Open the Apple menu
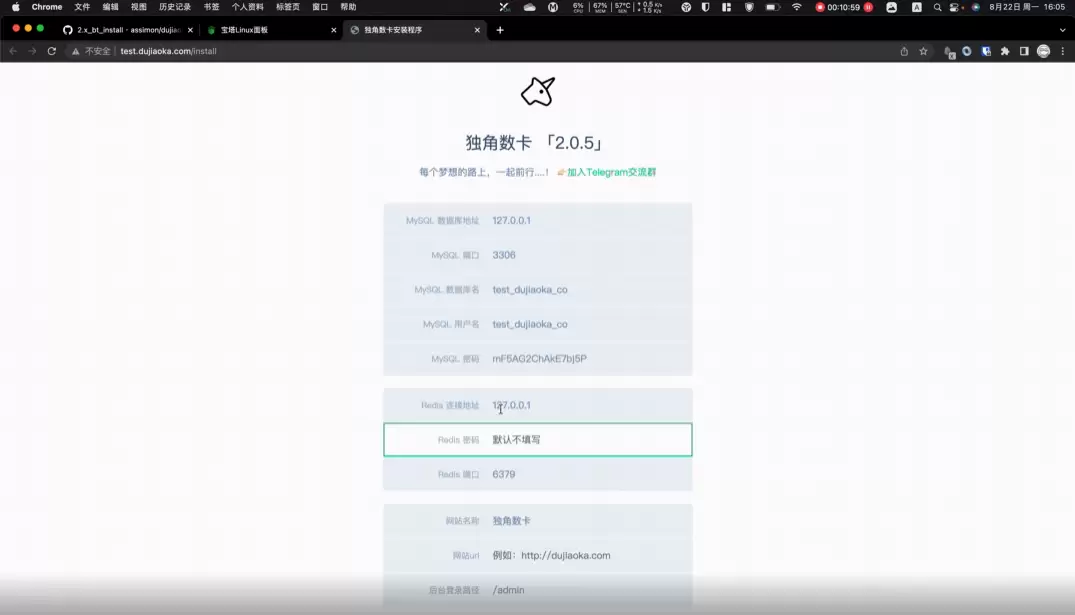The width and height of the screenshot is (1075, 615). click(x=16, y=7)
